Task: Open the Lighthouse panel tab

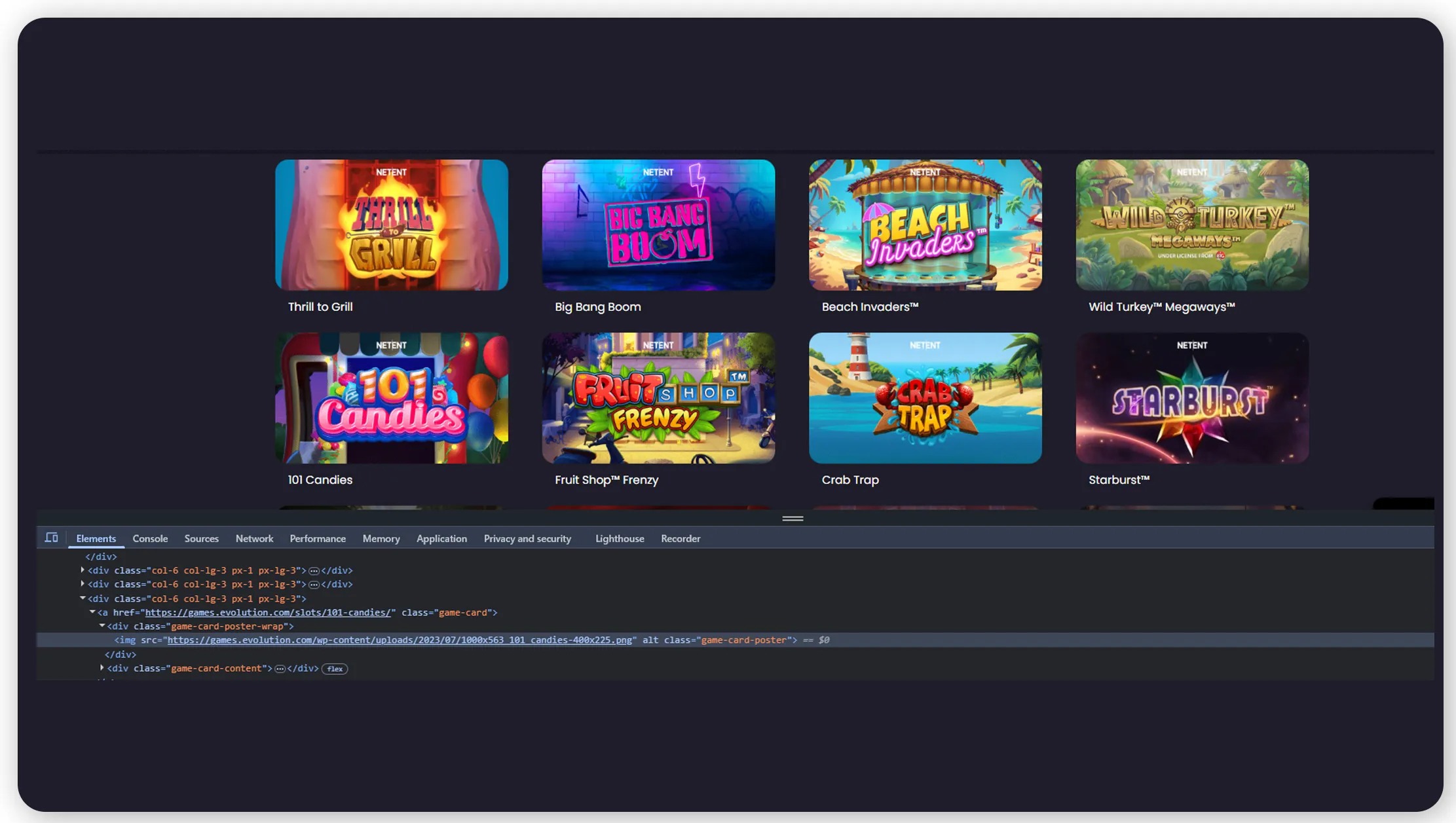Action: (619, 538)
